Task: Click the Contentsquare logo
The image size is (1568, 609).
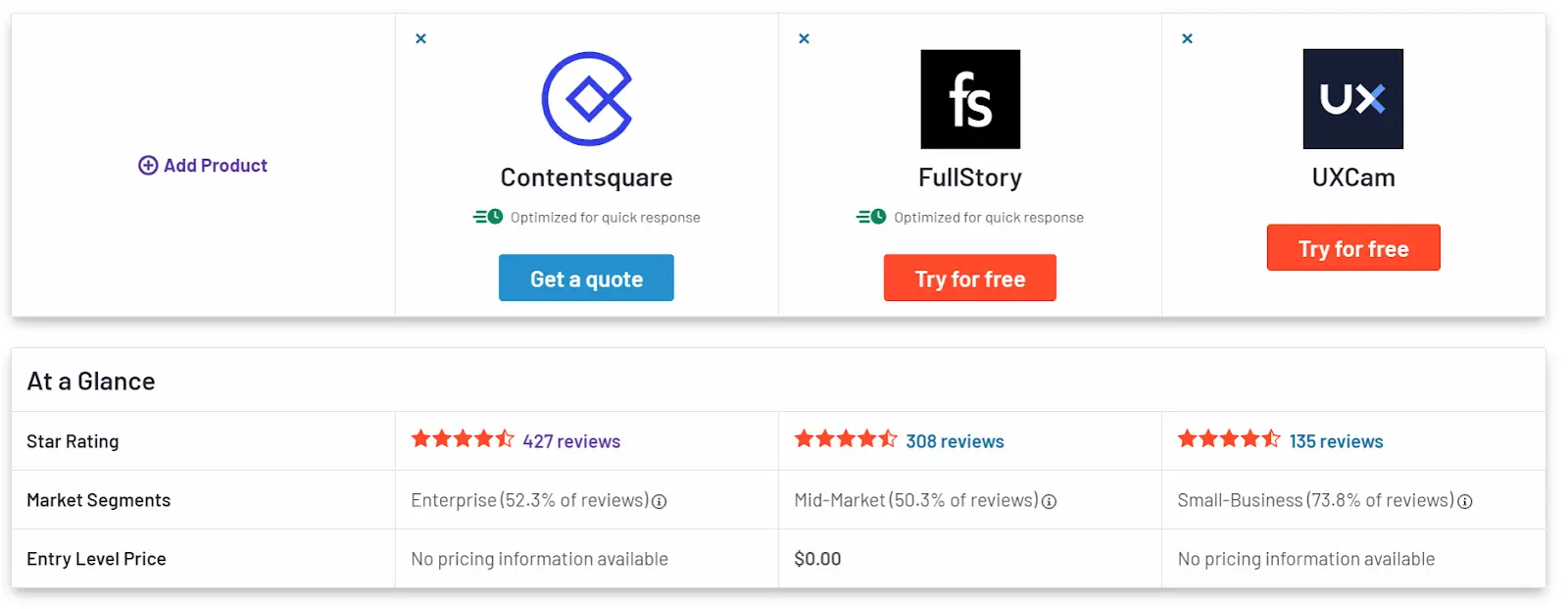Action: (587, 99)
